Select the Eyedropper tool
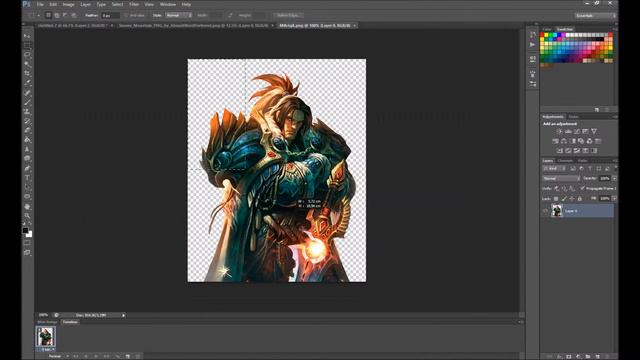Image resolution: width=640 pixels, height=360 pixels. point(27,83)
